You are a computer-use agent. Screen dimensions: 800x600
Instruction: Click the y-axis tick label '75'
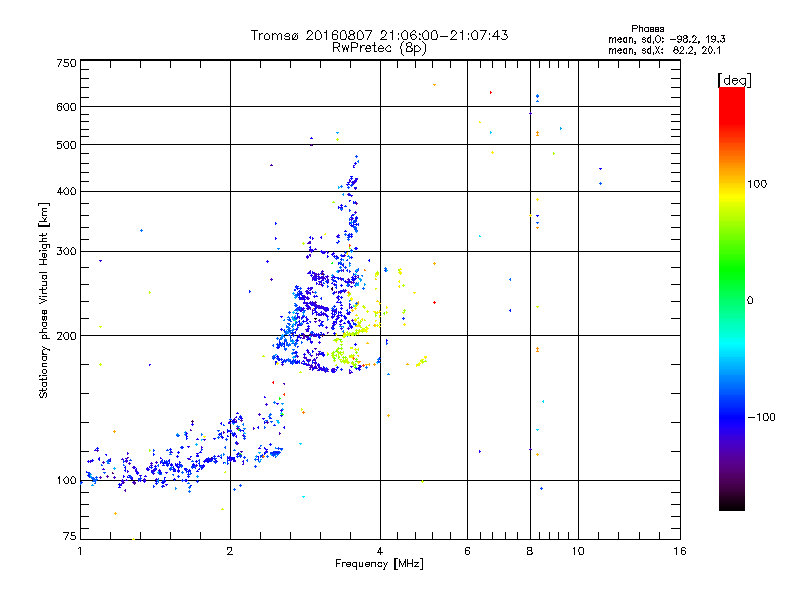click(70, 536)
